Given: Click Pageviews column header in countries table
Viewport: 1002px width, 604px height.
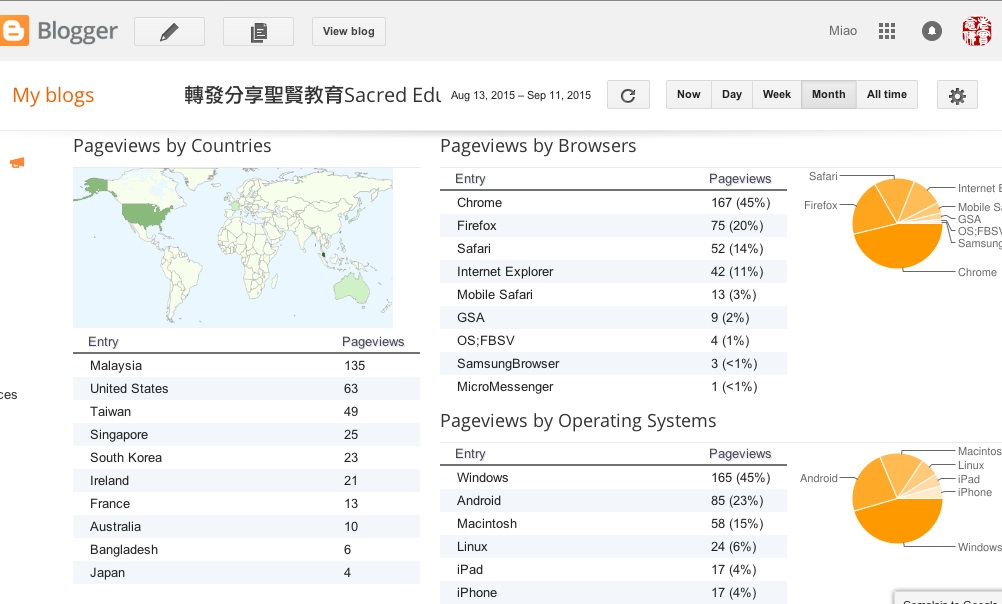Looking at the screenshot, I should click(373, 342).
